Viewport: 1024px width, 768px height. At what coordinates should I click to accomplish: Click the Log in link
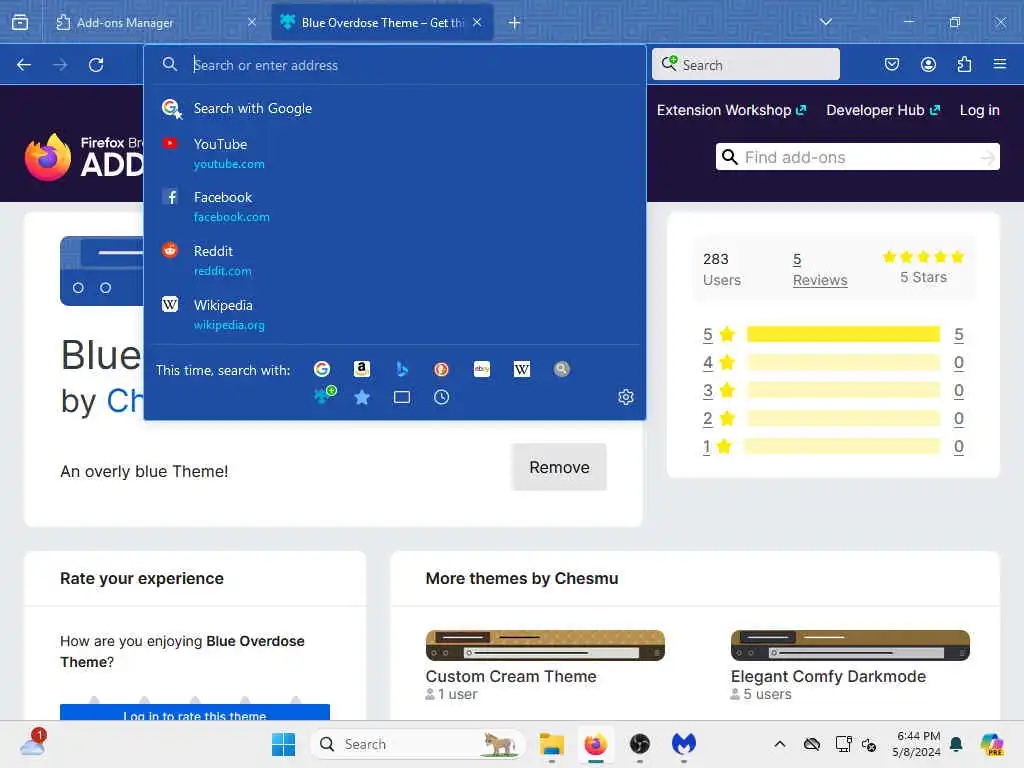click(980, 110)
